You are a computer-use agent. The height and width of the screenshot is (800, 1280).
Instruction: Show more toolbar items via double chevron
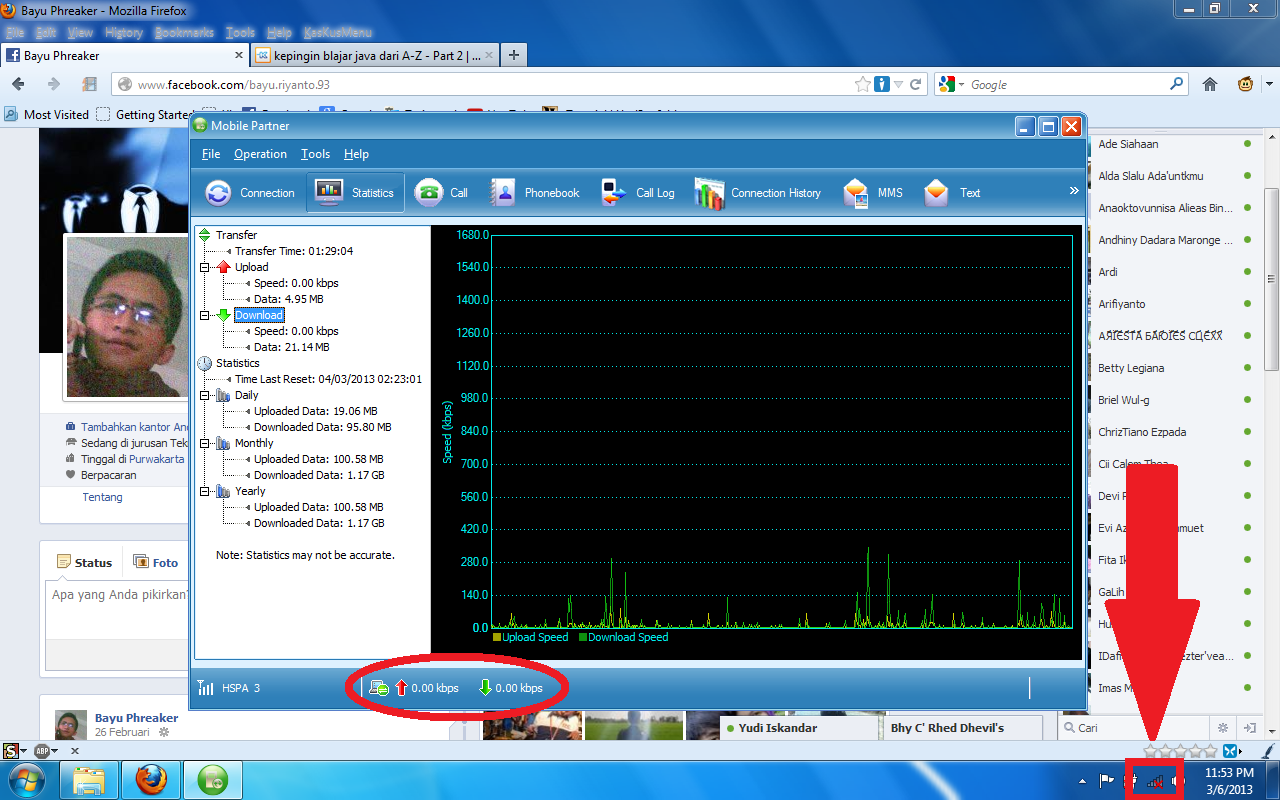pos(1075,190)
